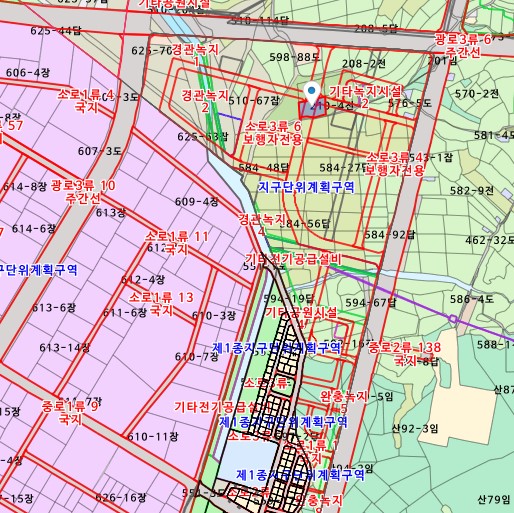The width and height of the screenshot is (514, 513).
Task: Click the 경관녹지 1 label
Action: pyautogui.click(x=195, y=55)
